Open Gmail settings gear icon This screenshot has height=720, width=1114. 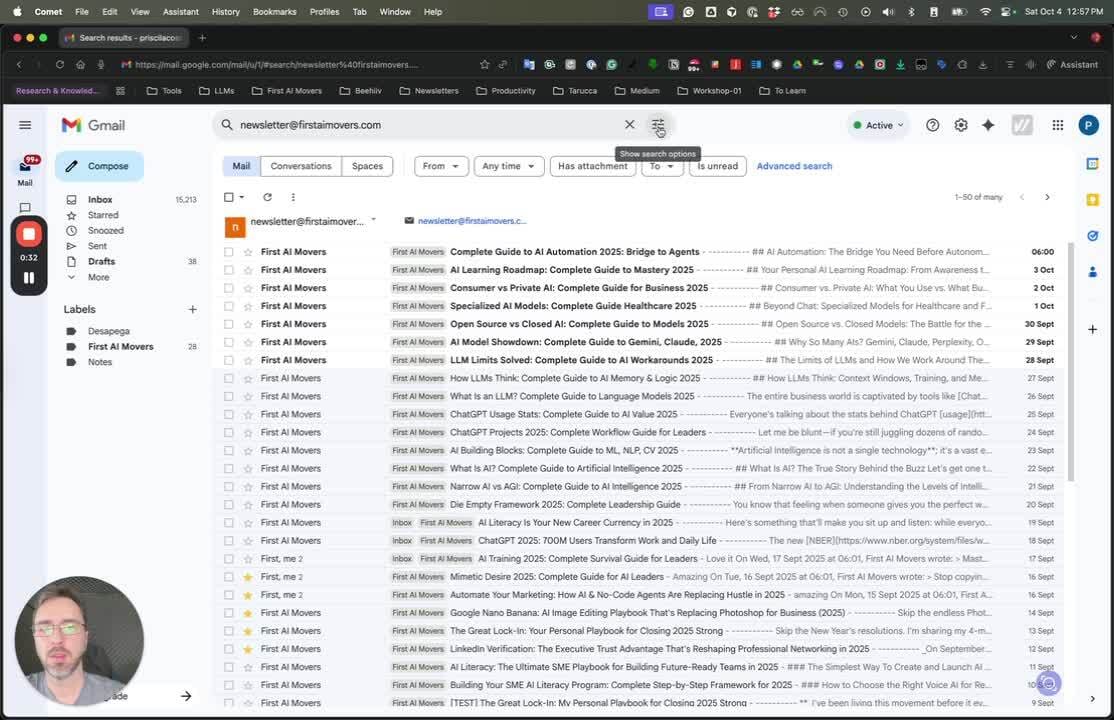960,125
